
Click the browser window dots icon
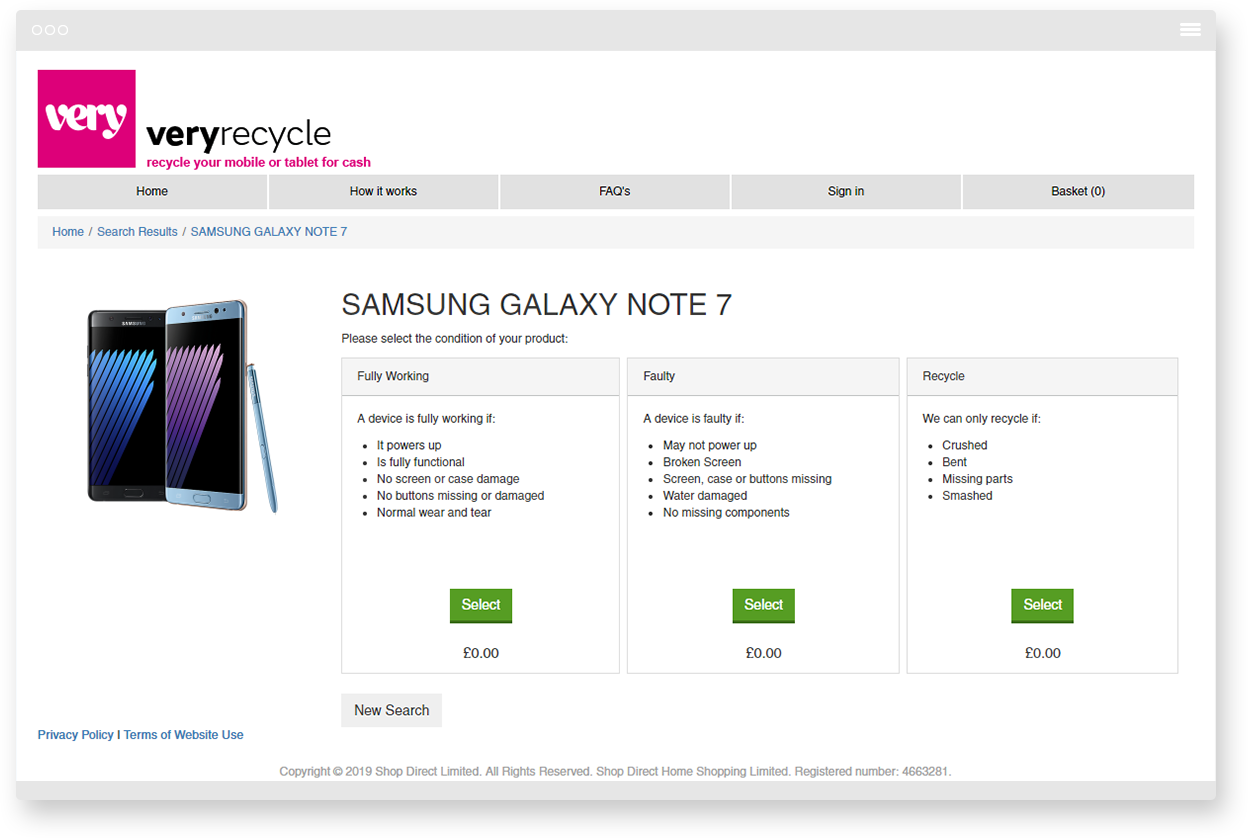click(x=50, y=30)
